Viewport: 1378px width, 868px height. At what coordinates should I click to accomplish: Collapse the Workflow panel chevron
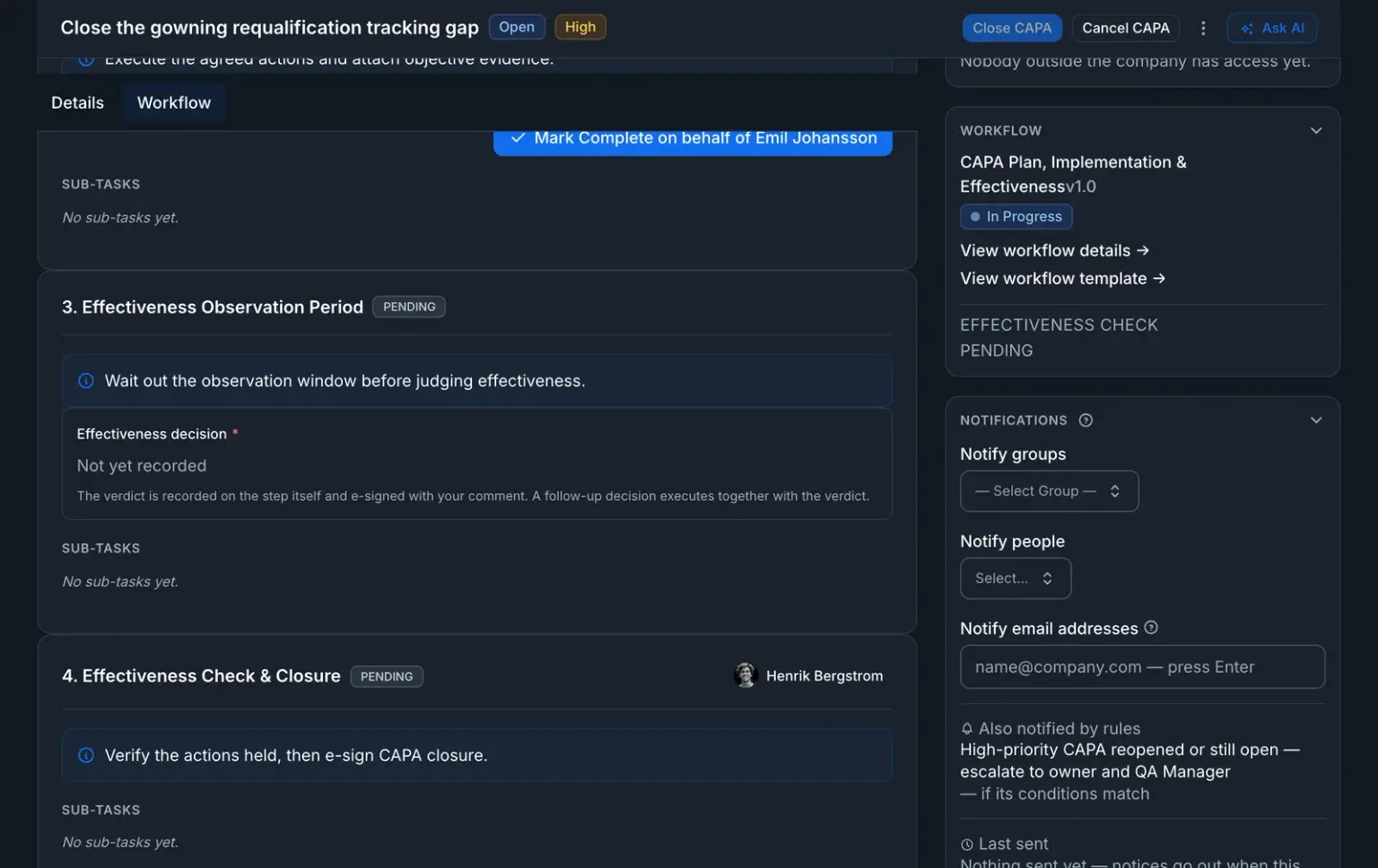point(1316,131)
